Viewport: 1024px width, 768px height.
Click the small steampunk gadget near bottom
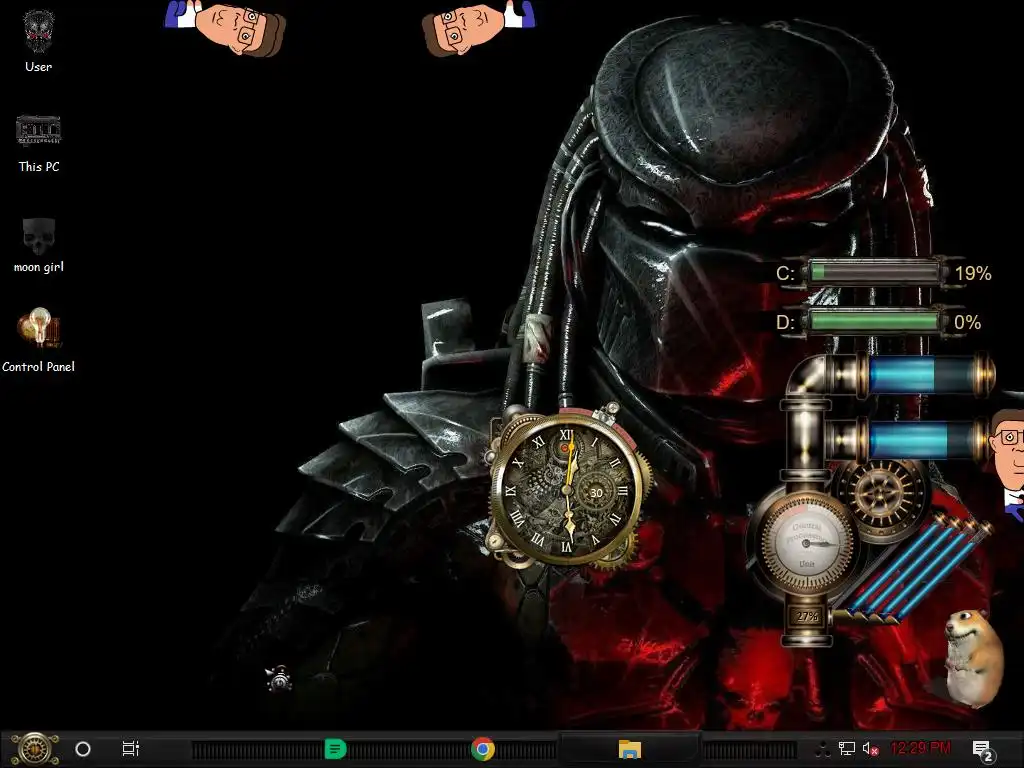pos(280,679)
